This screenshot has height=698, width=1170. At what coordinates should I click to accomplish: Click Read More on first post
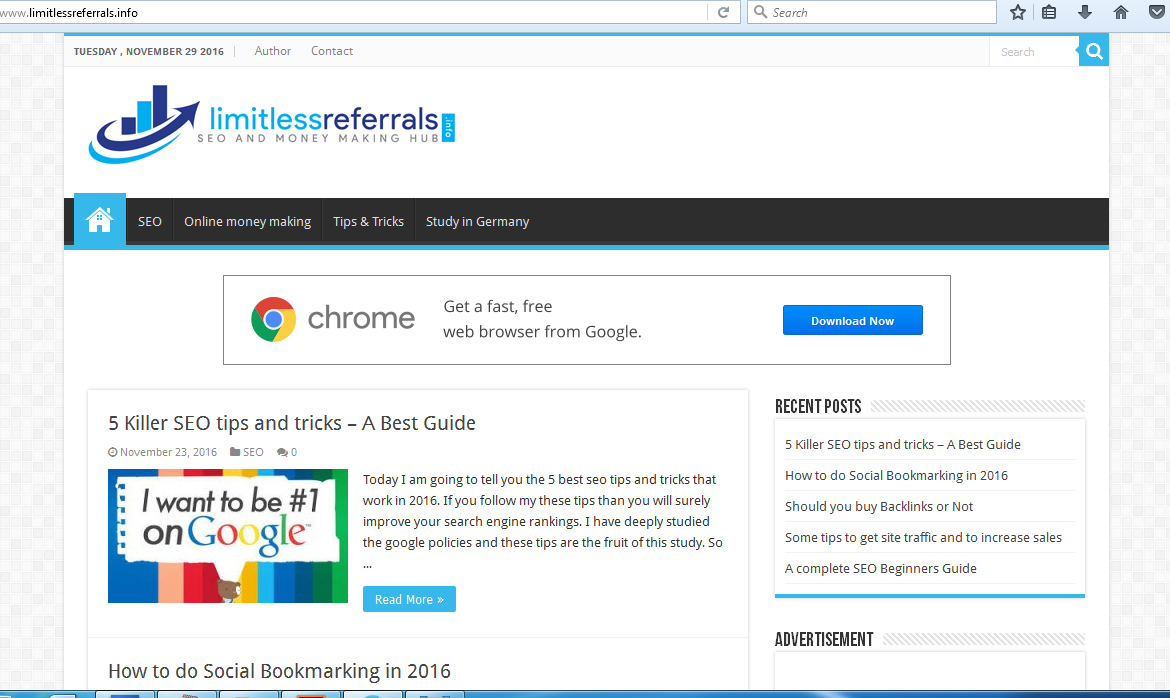point(409,599)
